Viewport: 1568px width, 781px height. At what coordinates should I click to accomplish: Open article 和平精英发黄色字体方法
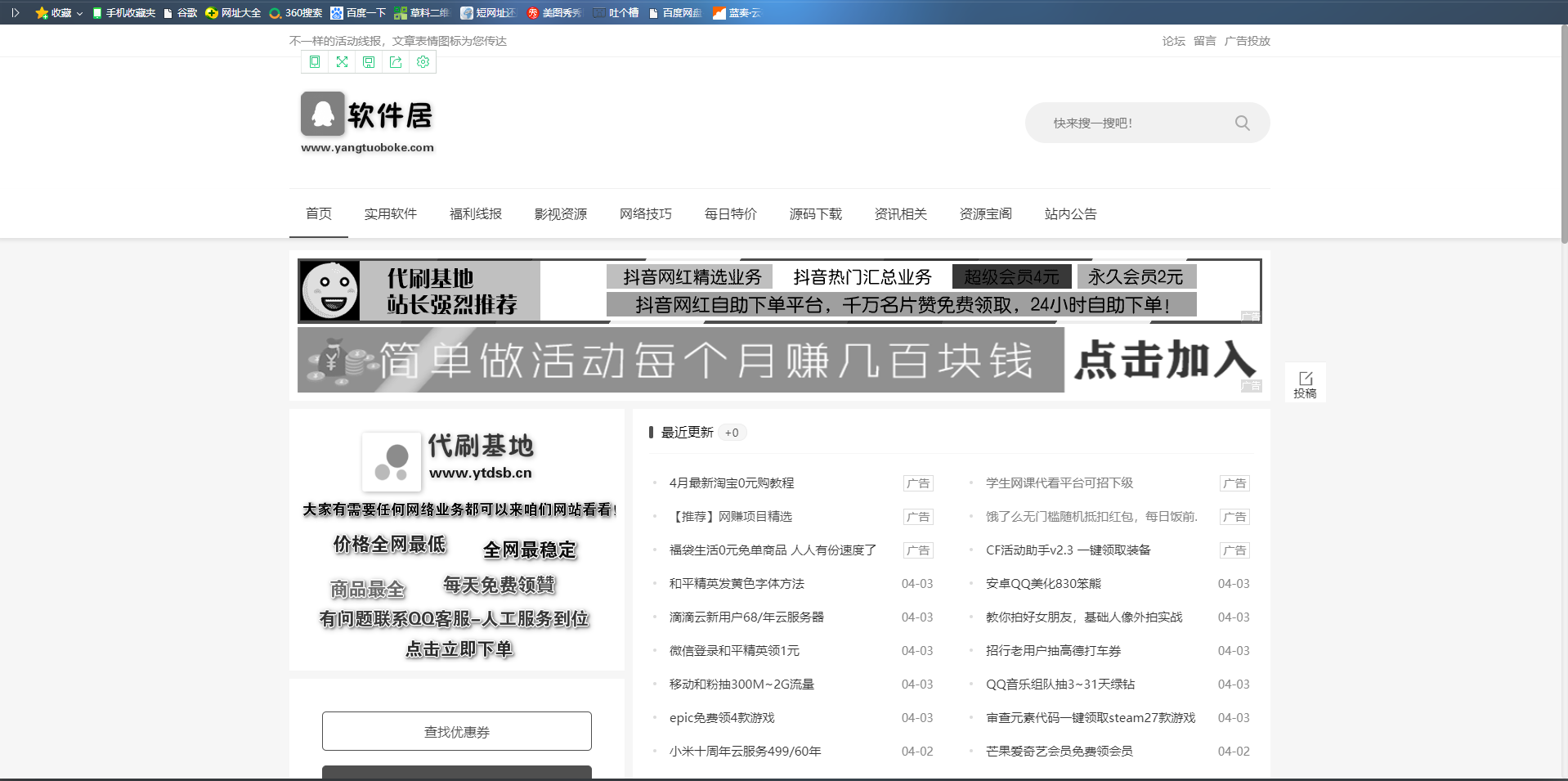pyautogui.click(x=737, y=584)
